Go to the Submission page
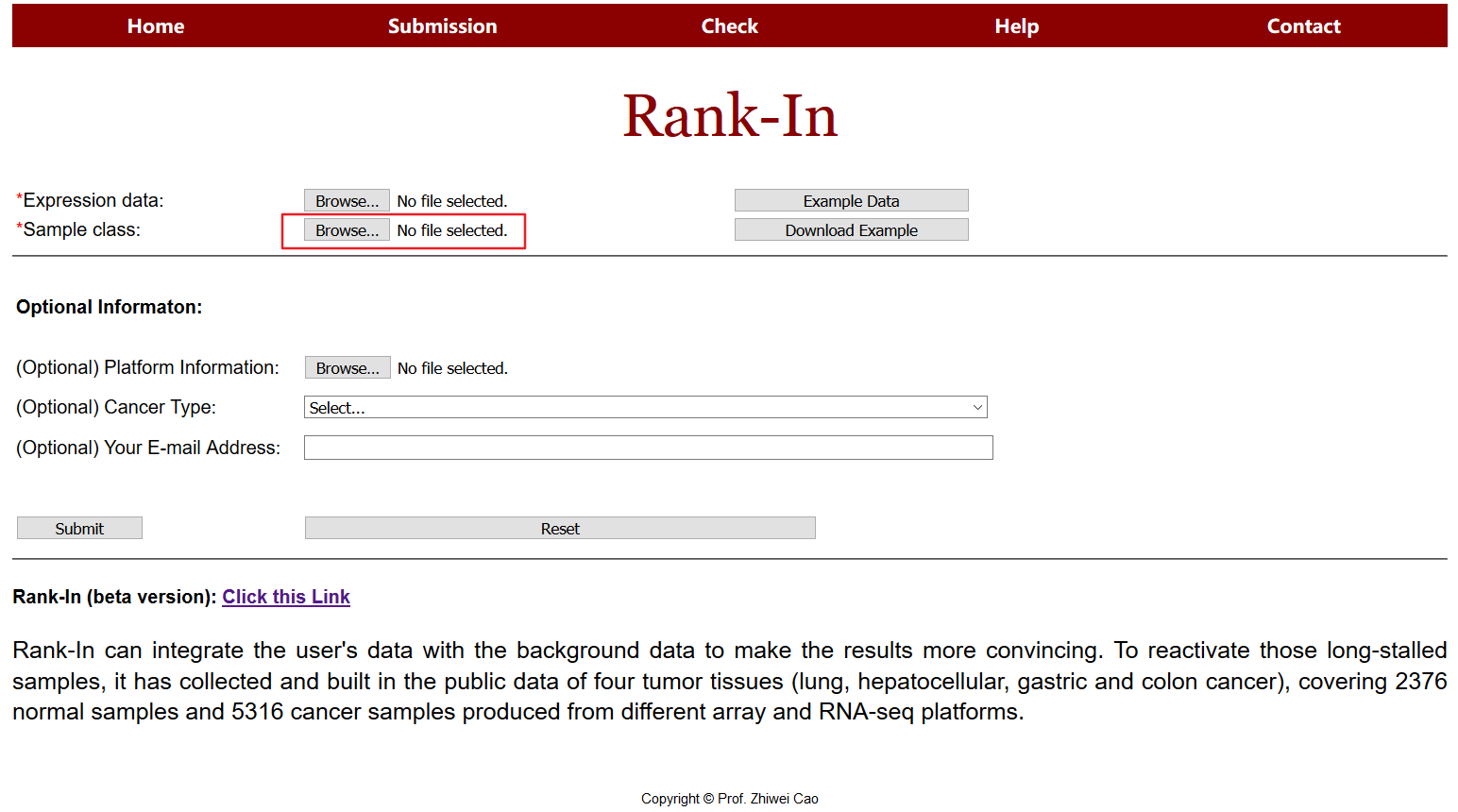Image resolution: width=1458 pixels, height=812 pixels. pos(443,26)
